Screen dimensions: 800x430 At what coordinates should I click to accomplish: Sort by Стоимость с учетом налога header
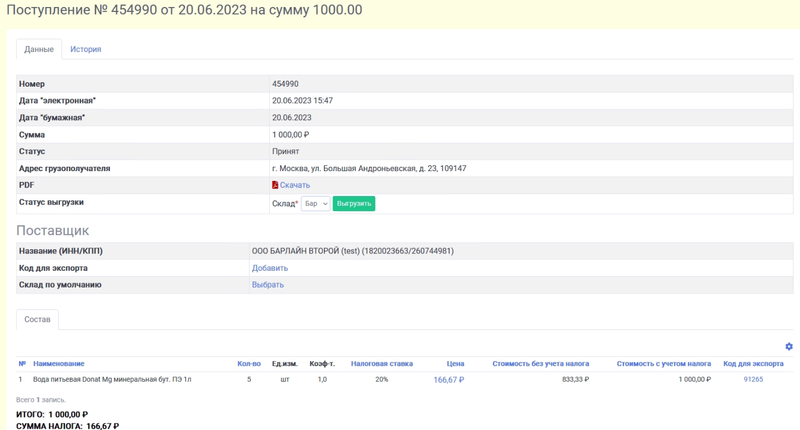click(663, 364)
